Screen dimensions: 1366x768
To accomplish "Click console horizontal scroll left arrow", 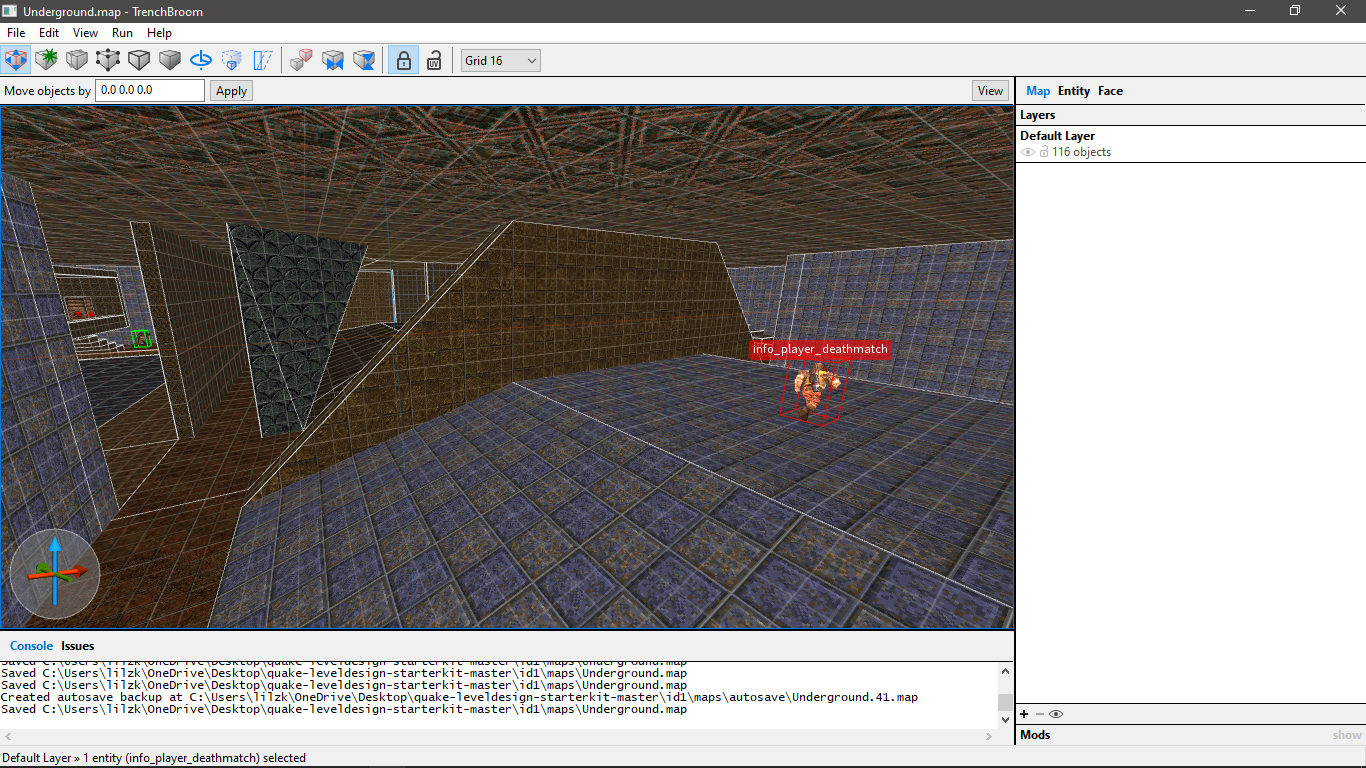I will coord(8,736).
